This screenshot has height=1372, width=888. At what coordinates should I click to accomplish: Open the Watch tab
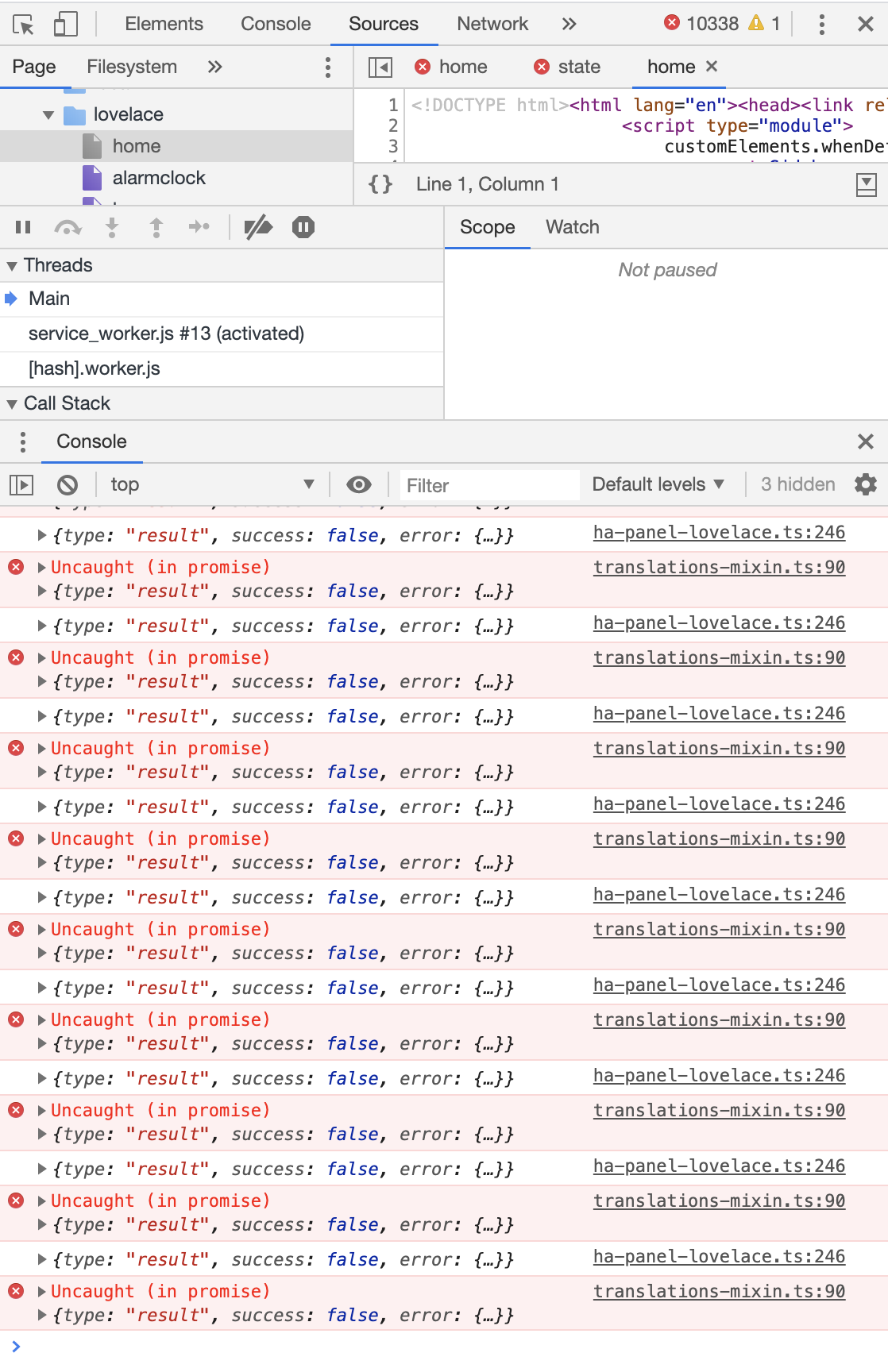(572, 227)
